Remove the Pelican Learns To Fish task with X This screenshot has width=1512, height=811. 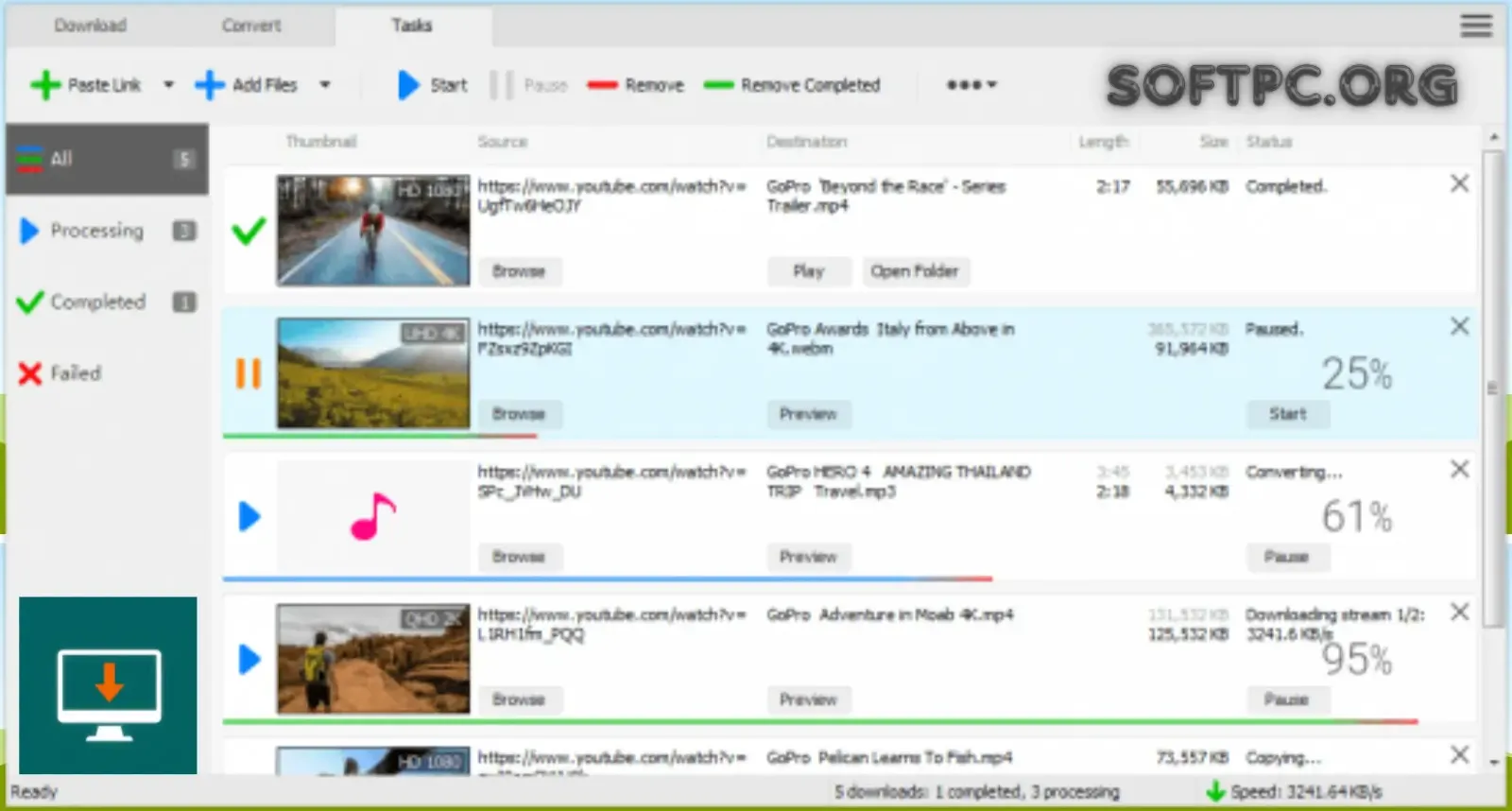[x=1459, y=754]
